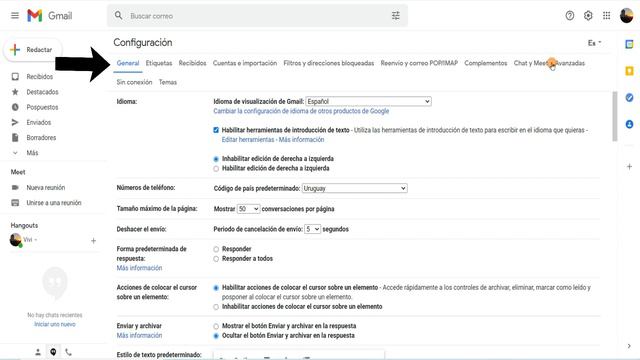640x360 pixels.
Task: Select Habilitar acciones de colocar el cursor
Action: click(216, 288)
